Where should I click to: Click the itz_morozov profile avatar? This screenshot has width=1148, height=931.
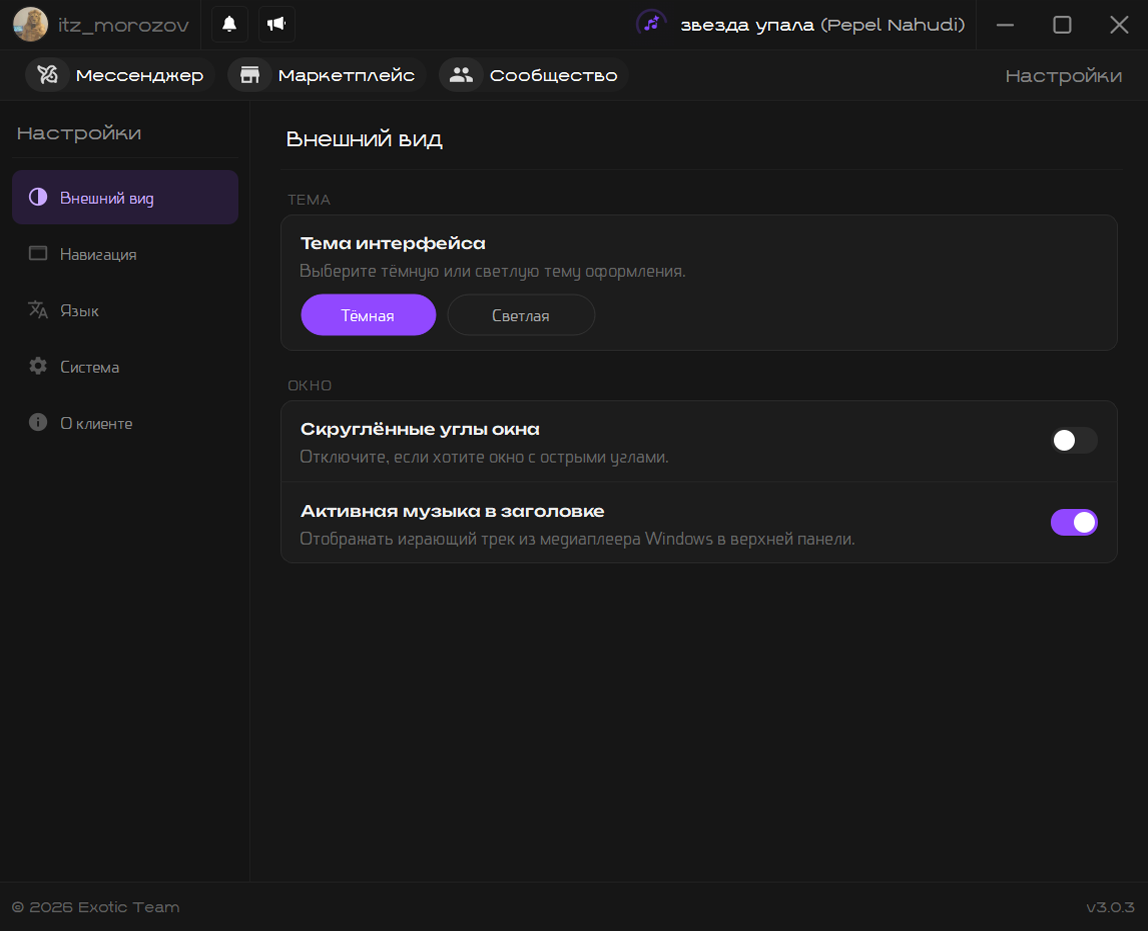tap(31, 24)
